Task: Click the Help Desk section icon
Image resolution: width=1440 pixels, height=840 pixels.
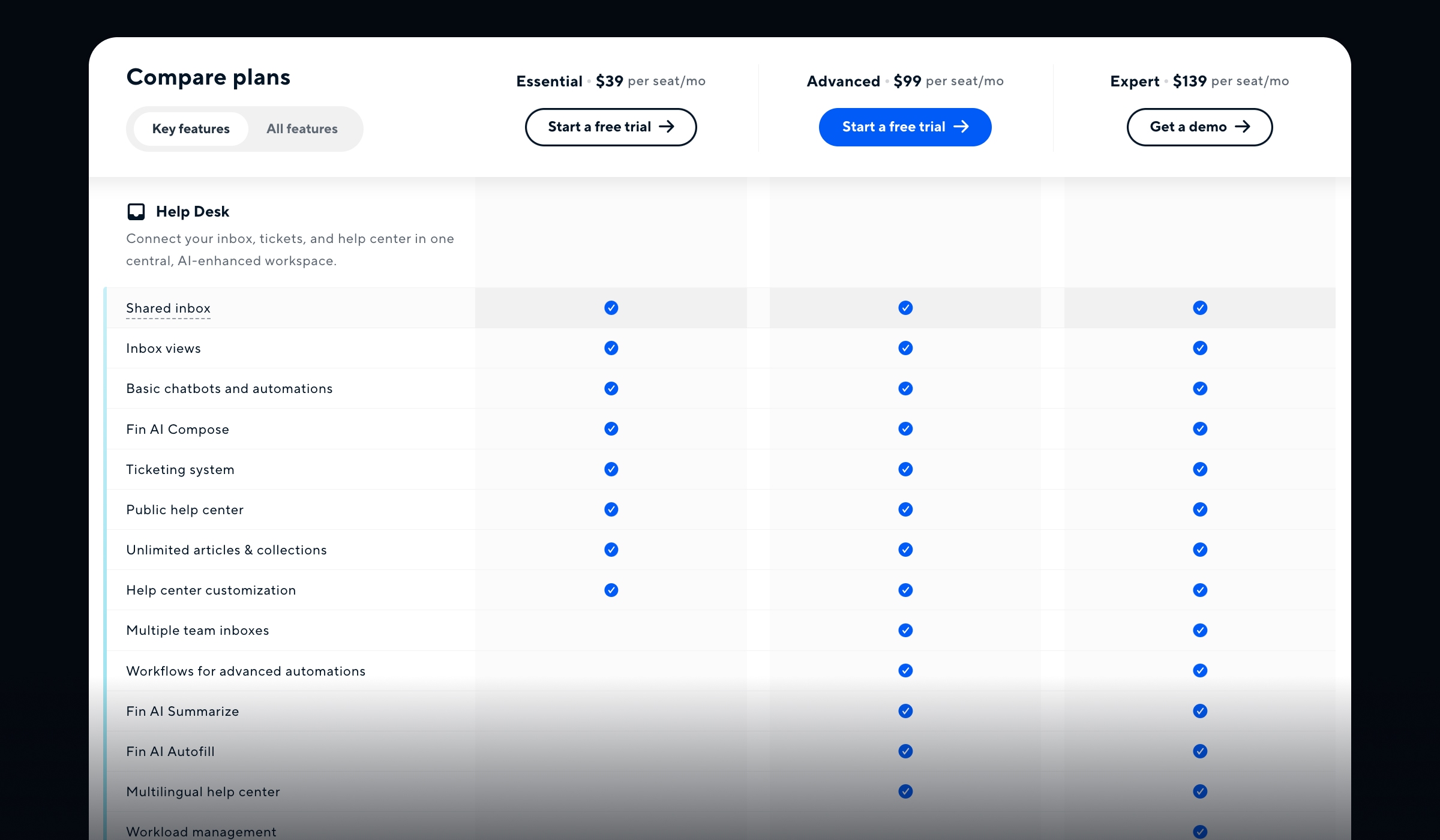Action: pos(137,211)
